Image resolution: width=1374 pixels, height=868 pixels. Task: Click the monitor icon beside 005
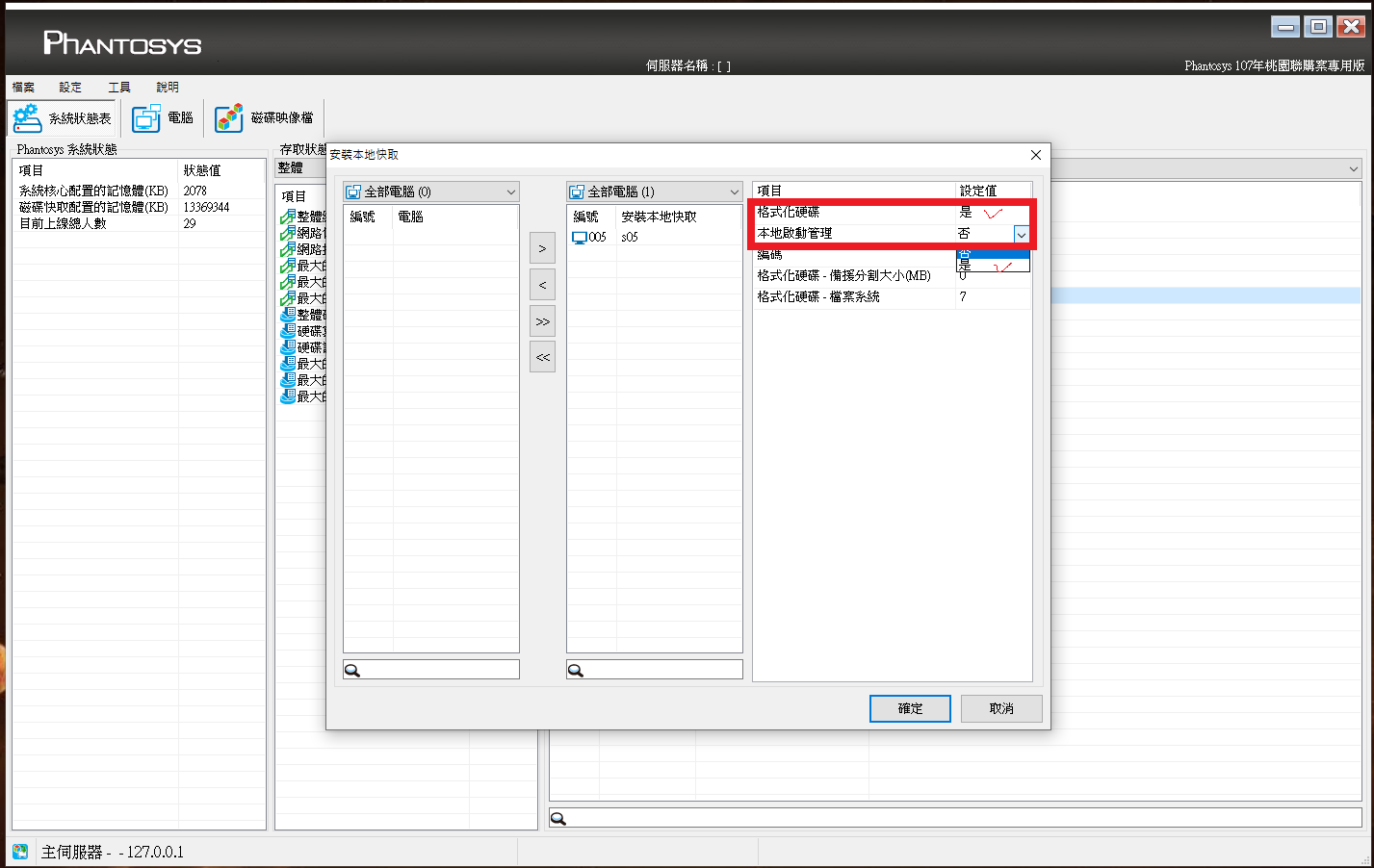point(580,237)
